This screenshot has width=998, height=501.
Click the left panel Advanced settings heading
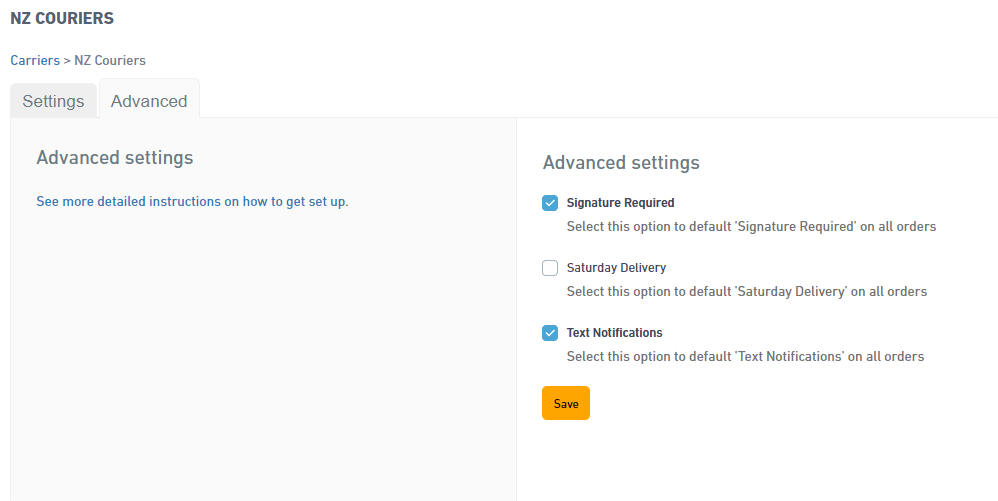coord(115,157)
